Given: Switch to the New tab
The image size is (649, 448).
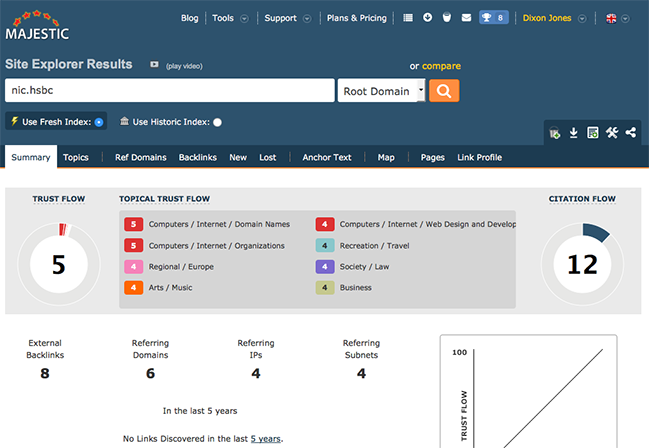Looking at the screenshot, I should pos(238,157).
